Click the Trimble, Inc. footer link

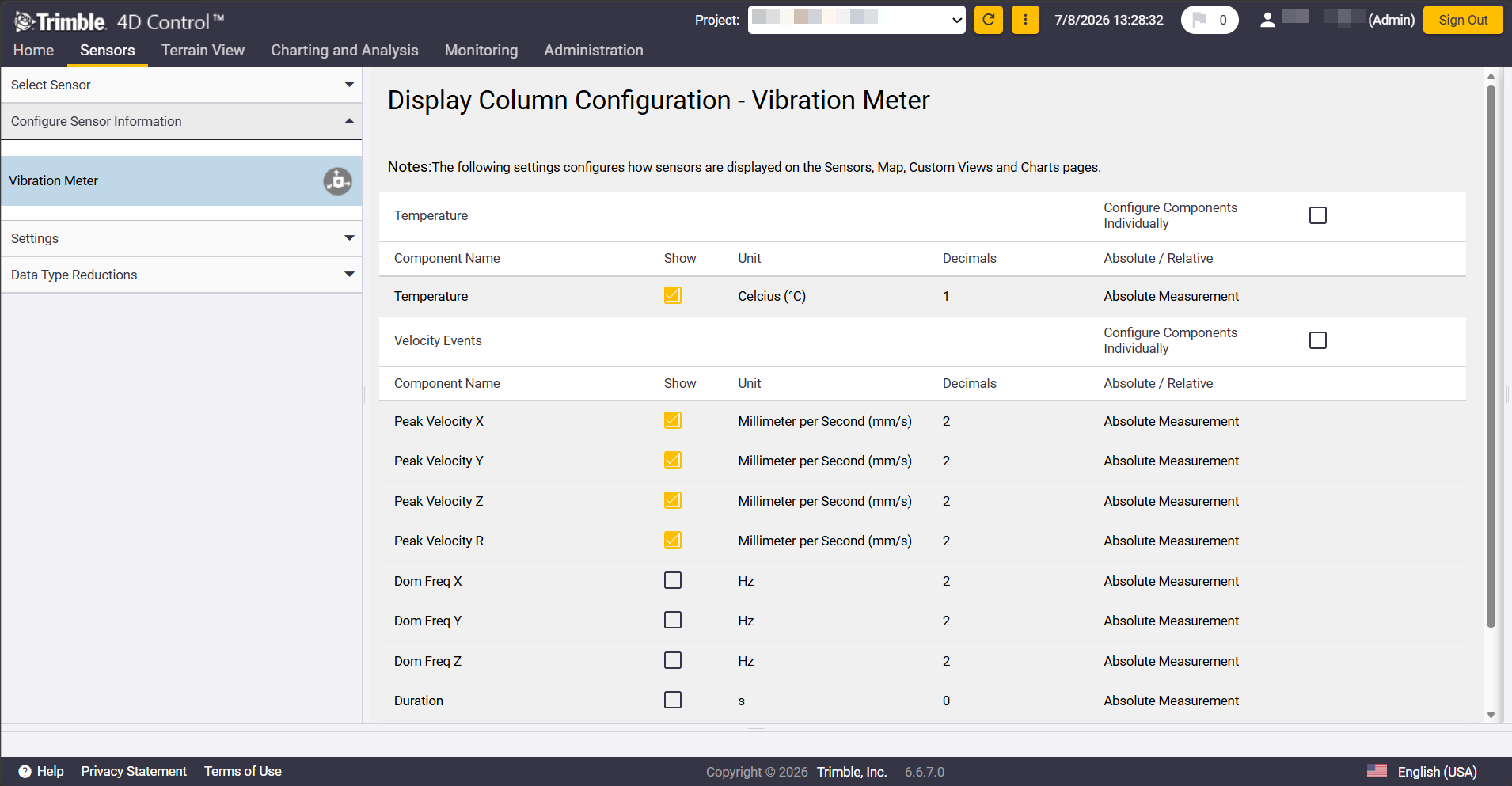pyautogui.click(x=852, y=772)
